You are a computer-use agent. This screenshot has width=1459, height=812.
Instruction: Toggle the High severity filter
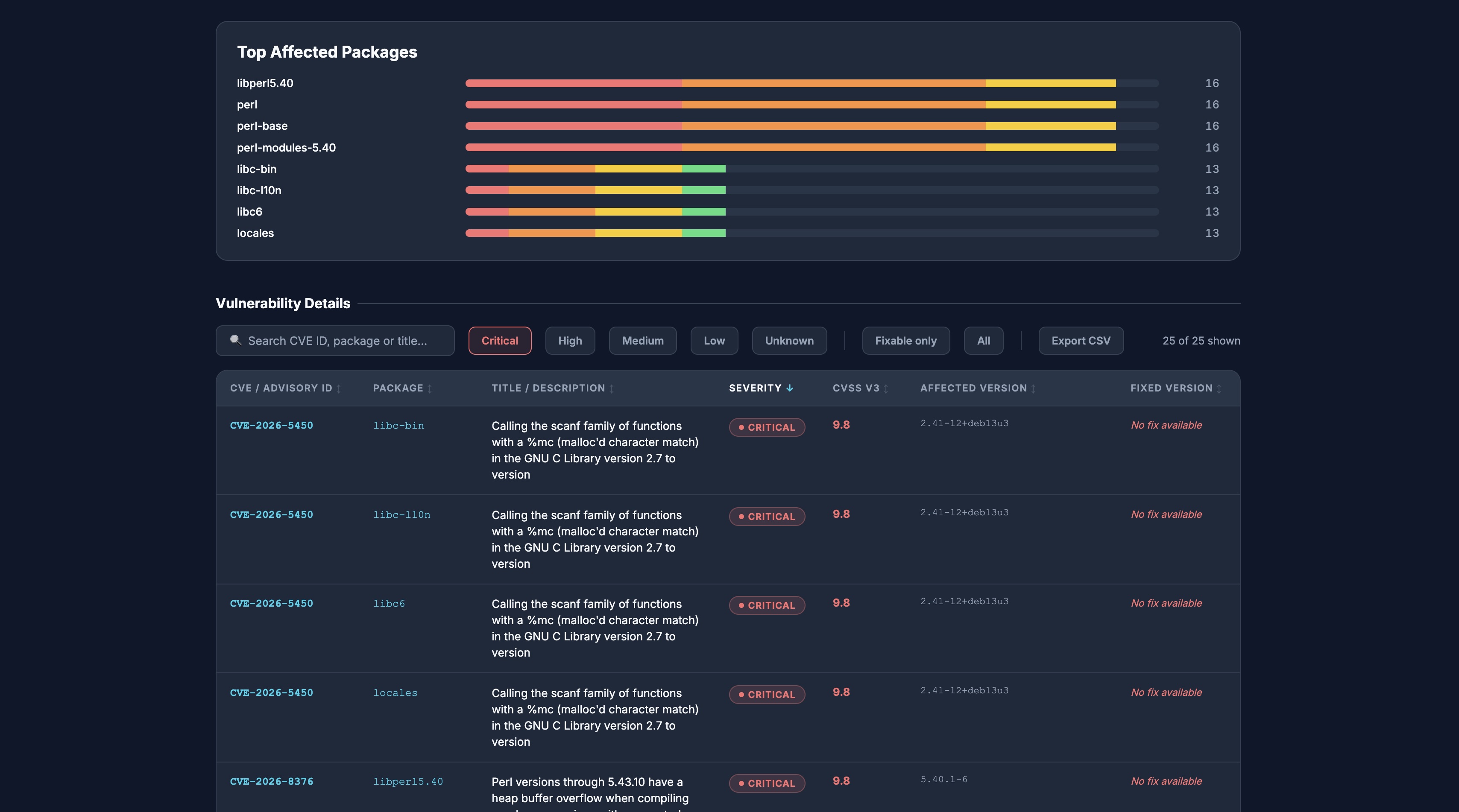[x=570, y=340]
